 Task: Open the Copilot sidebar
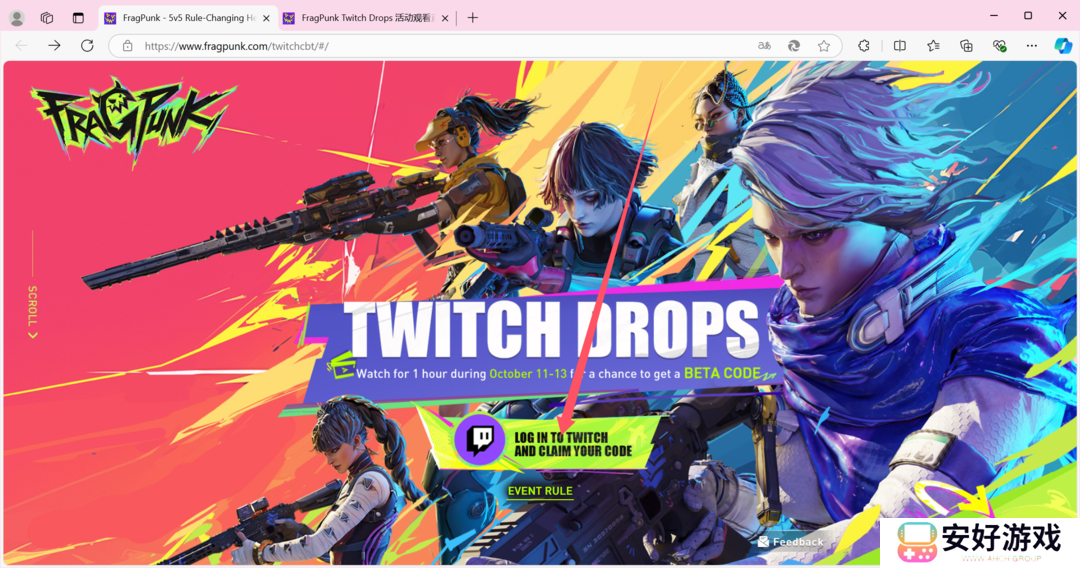click(x=1063, y=46)
